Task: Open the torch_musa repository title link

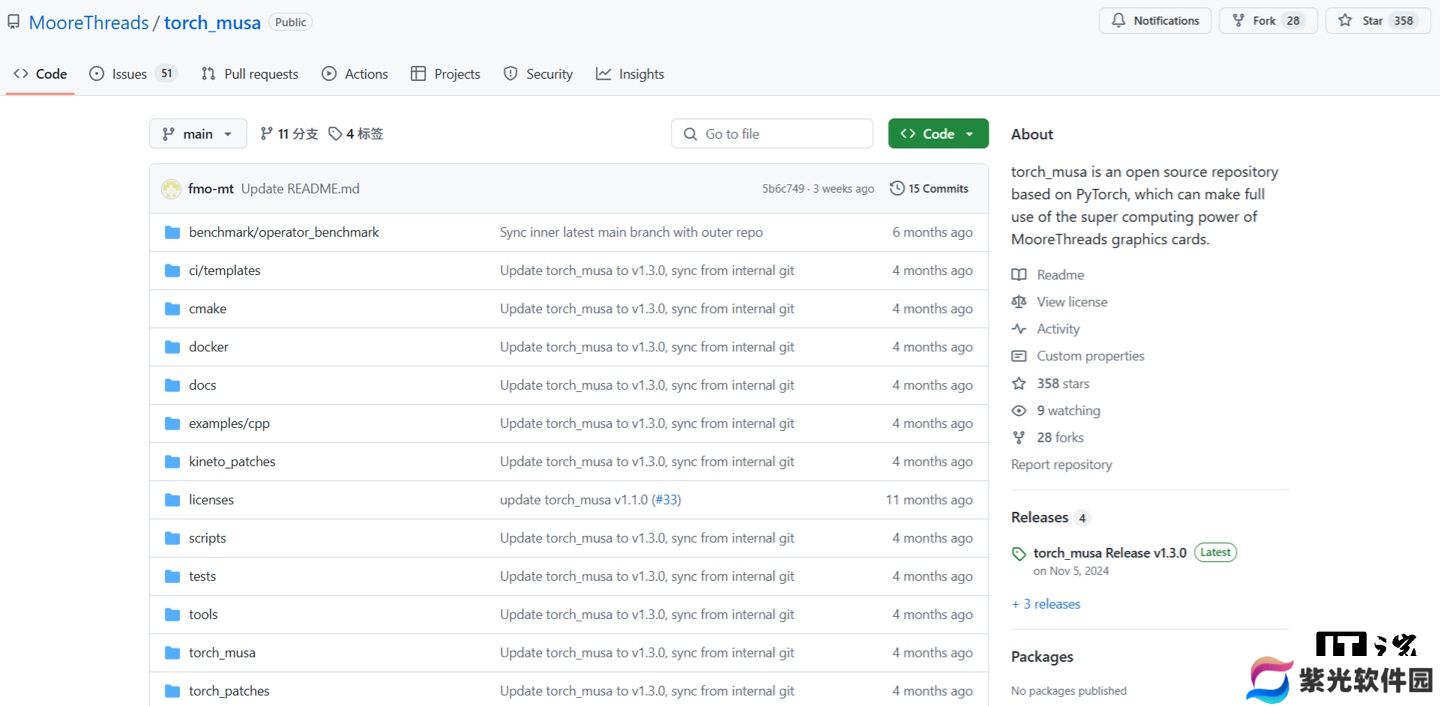Action: pos(212,22)
